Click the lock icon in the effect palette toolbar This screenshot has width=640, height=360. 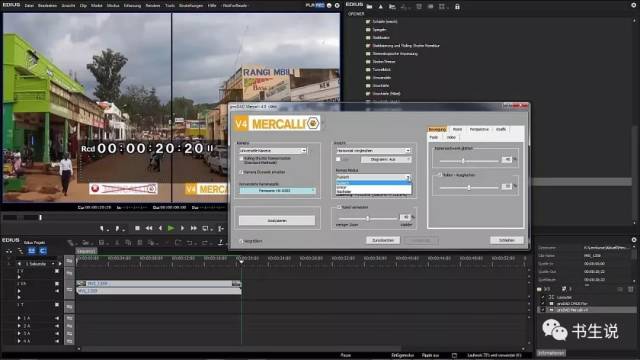(x=457, y=6)
